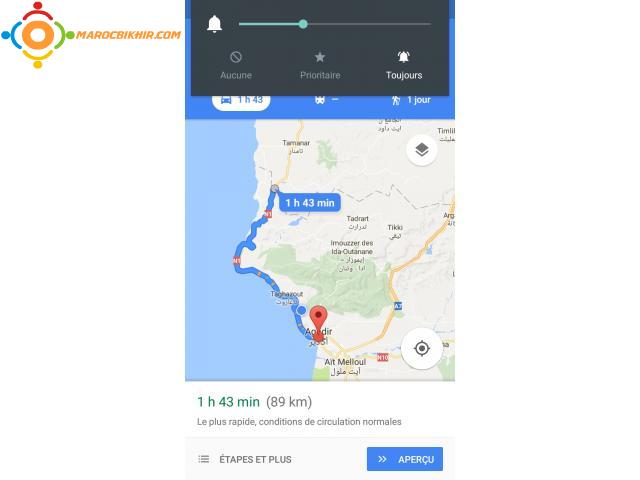The width and height of the screenshot is (640, 480).
Task: Open the map layers button
Action: (422, 150)
